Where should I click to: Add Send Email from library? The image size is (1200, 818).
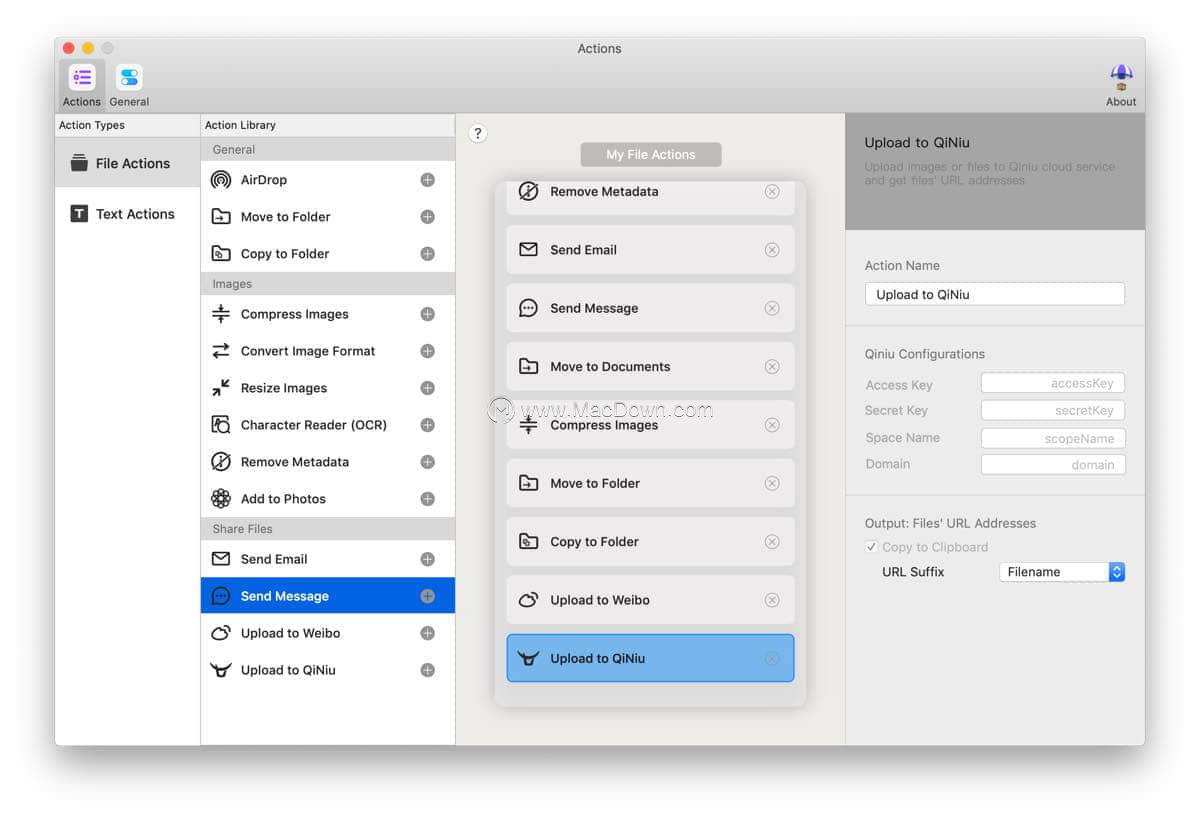click(x=428, y=559)
